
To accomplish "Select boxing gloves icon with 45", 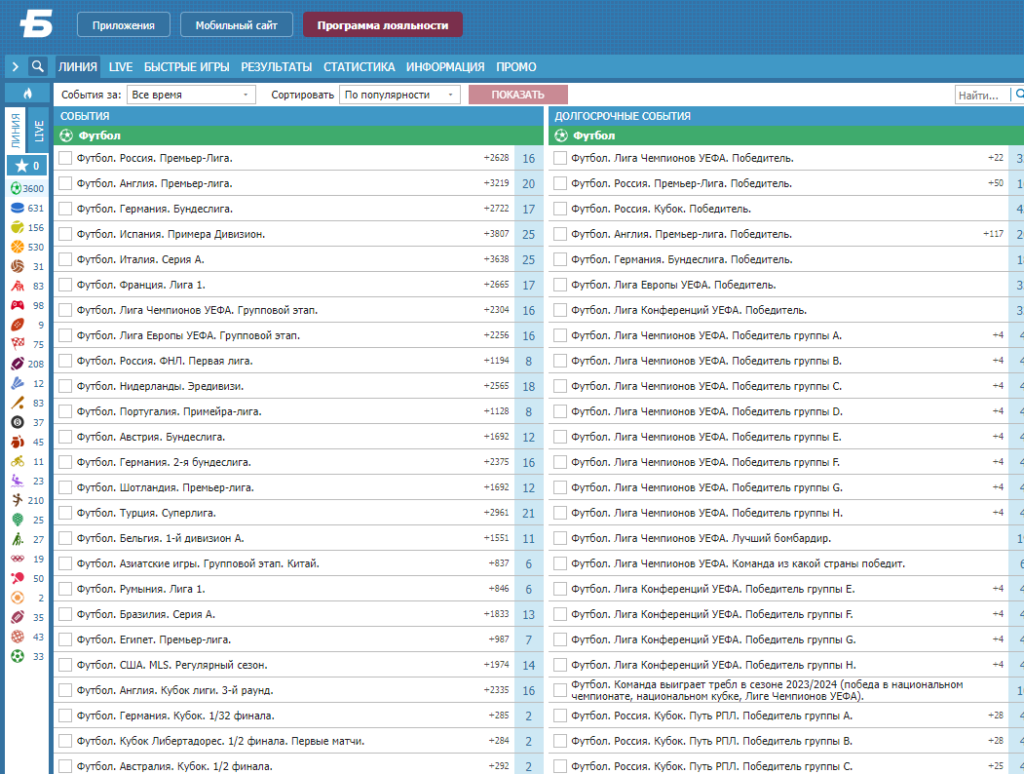I will [x=17, y=442].
